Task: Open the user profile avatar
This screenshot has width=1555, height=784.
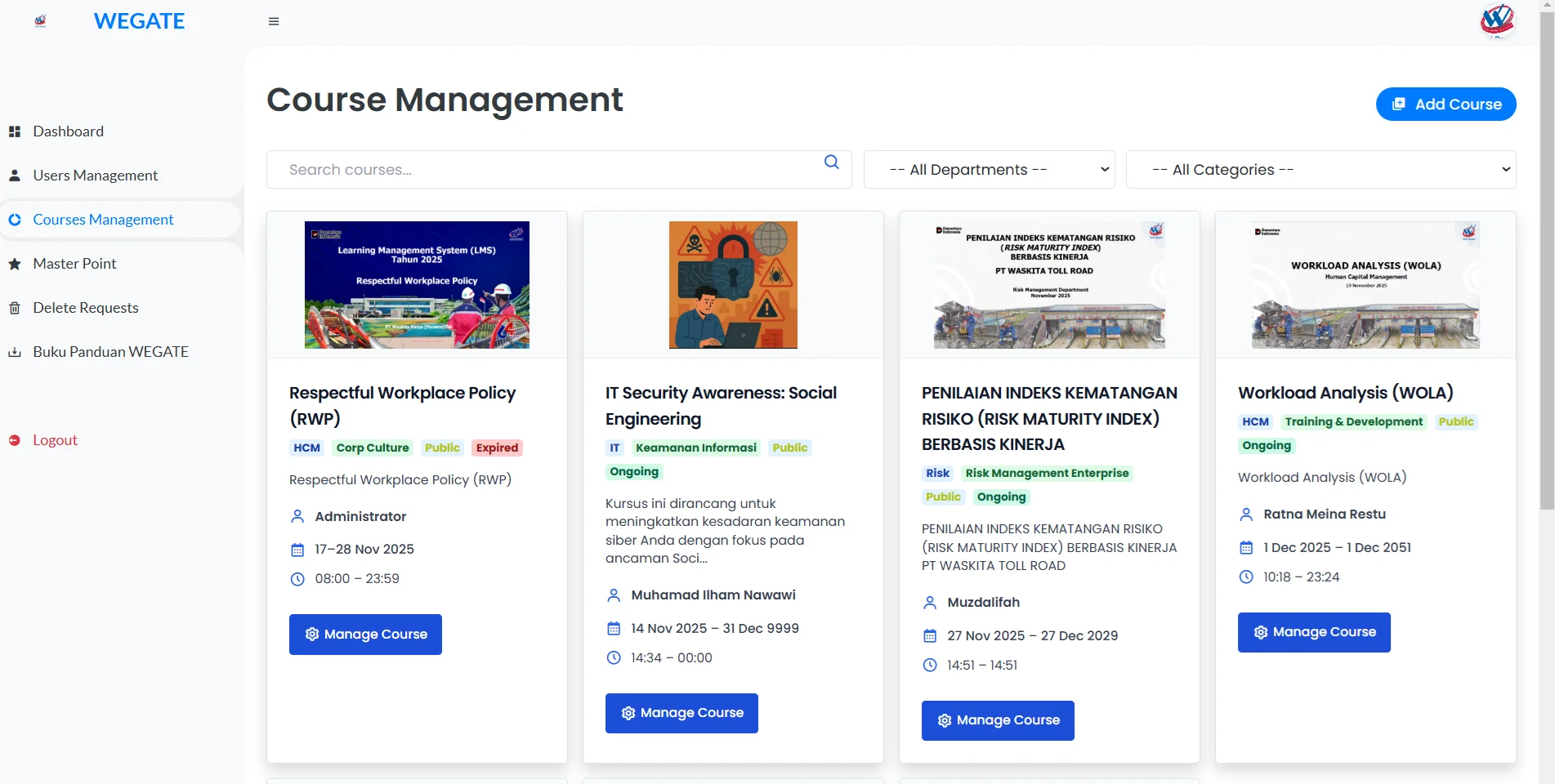Action: point(1497,20)
